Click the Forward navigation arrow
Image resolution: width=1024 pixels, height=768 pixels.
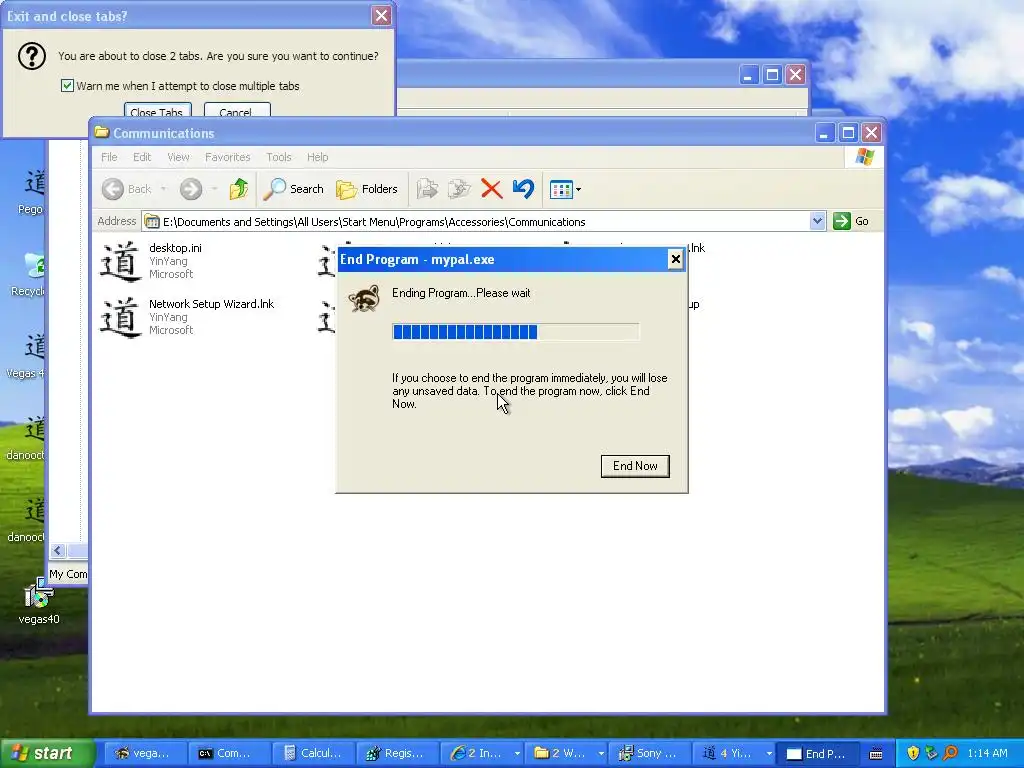point(191,189)
